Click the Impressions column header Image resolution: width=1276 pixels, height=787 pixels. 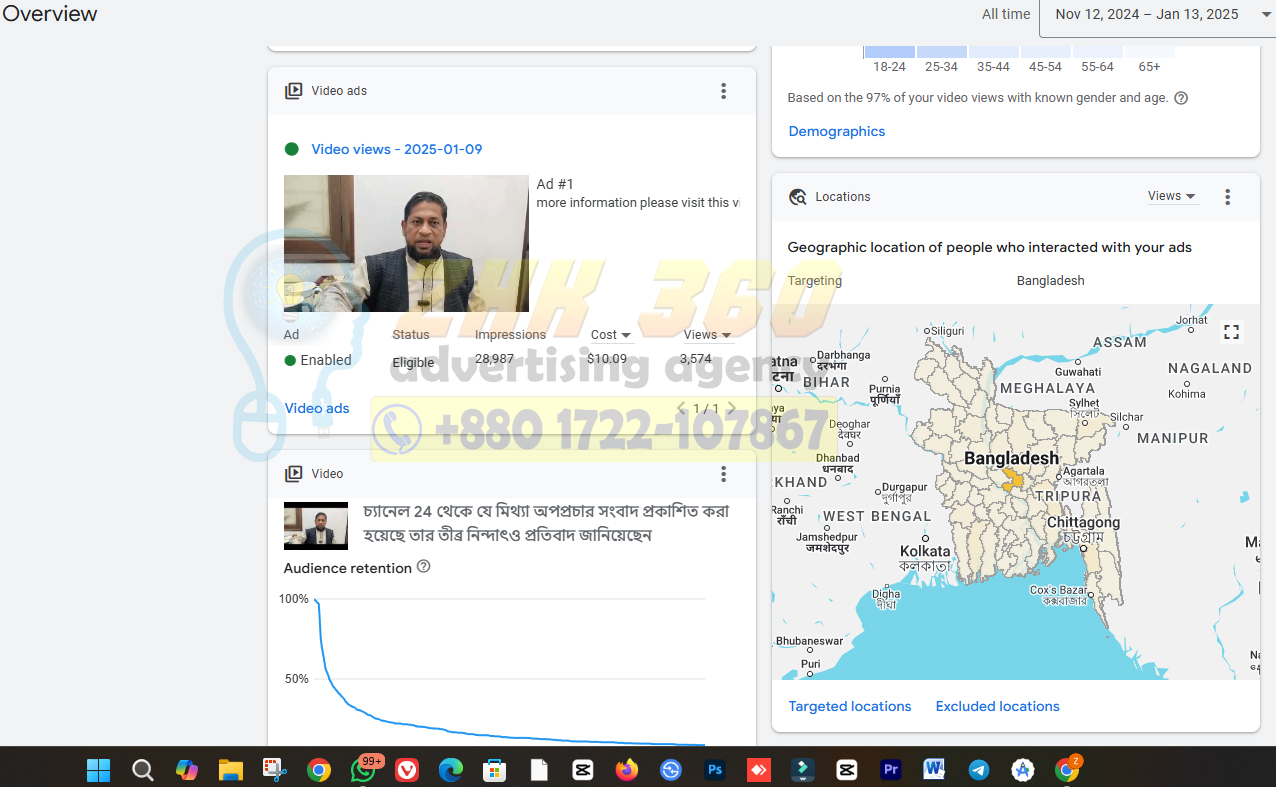[x=510, y=335]
